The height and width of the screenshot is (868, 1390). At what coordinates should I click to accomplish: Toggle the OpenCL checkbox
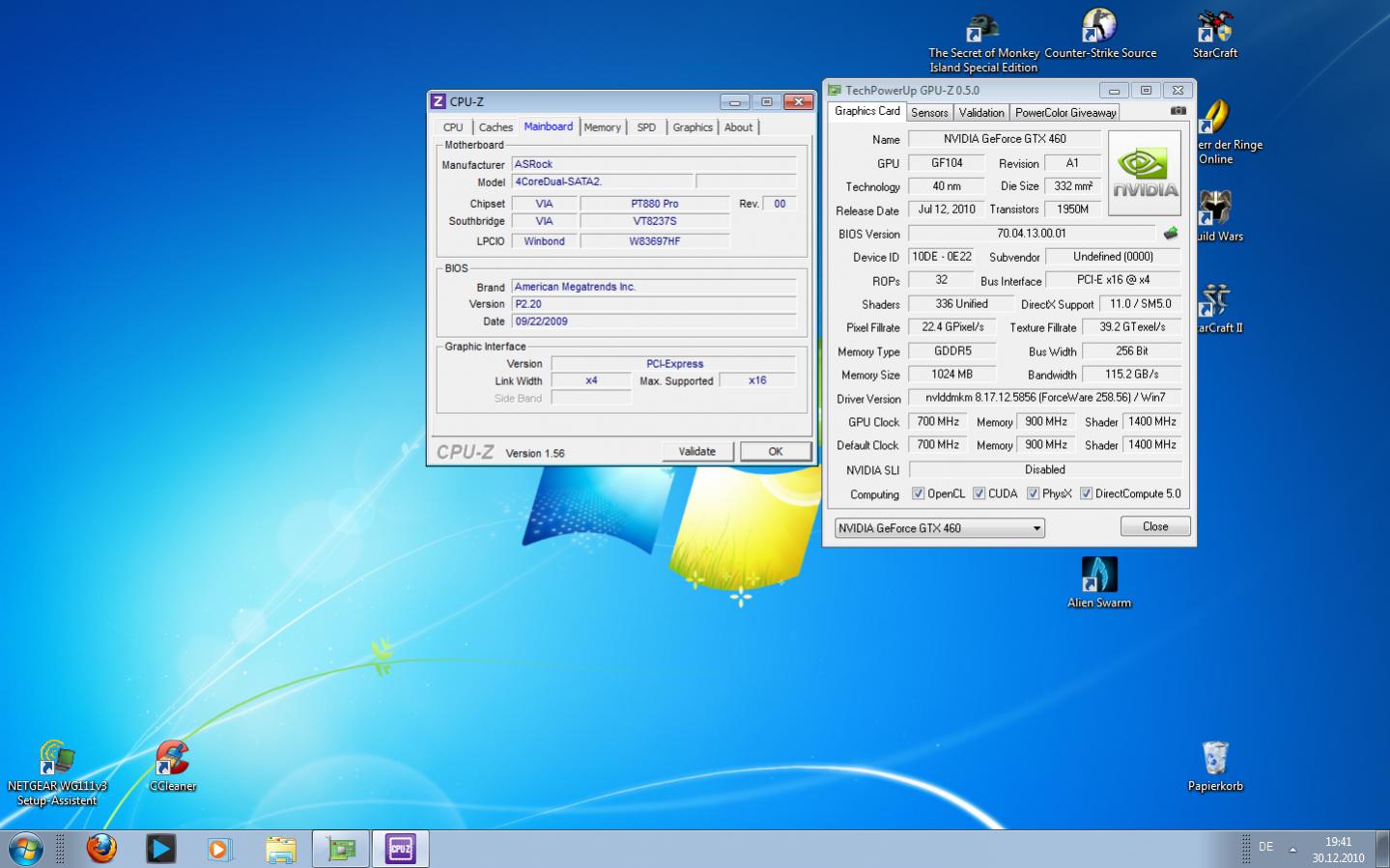pos(918,493)
